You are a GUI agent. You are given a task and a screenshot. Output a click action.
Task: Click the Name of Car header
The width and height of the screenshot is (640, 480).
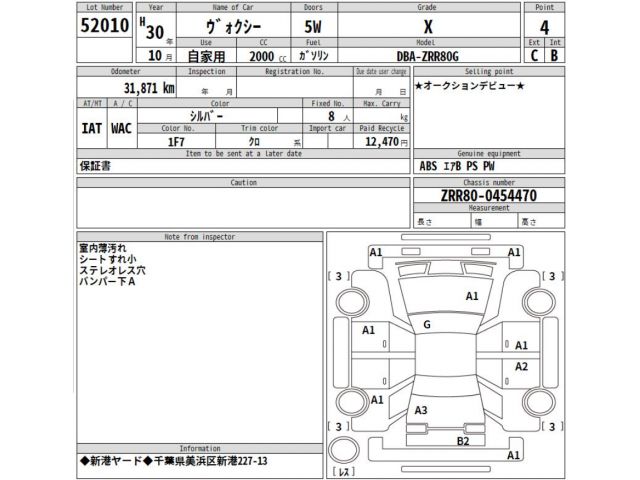pyautogui.click(x=233, y=7)
